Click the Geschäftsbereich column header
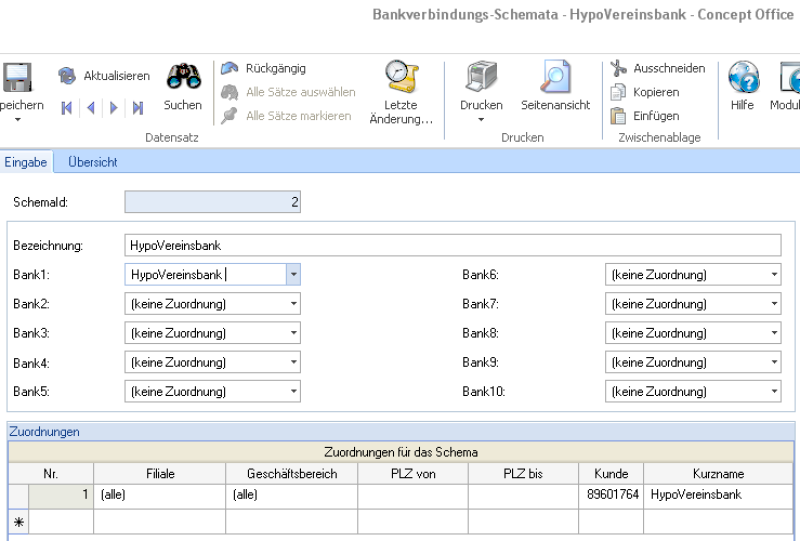 coord(292,474)
